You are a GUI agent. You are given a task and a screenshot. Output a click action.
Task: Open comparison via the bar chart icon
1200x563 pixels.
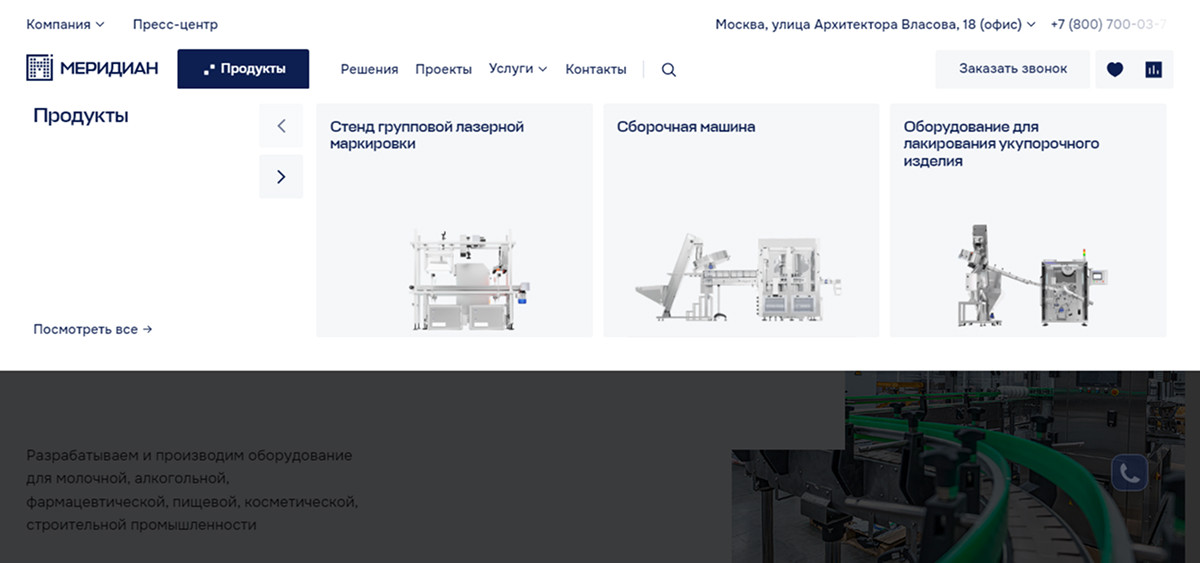[x=1153, y=69]
